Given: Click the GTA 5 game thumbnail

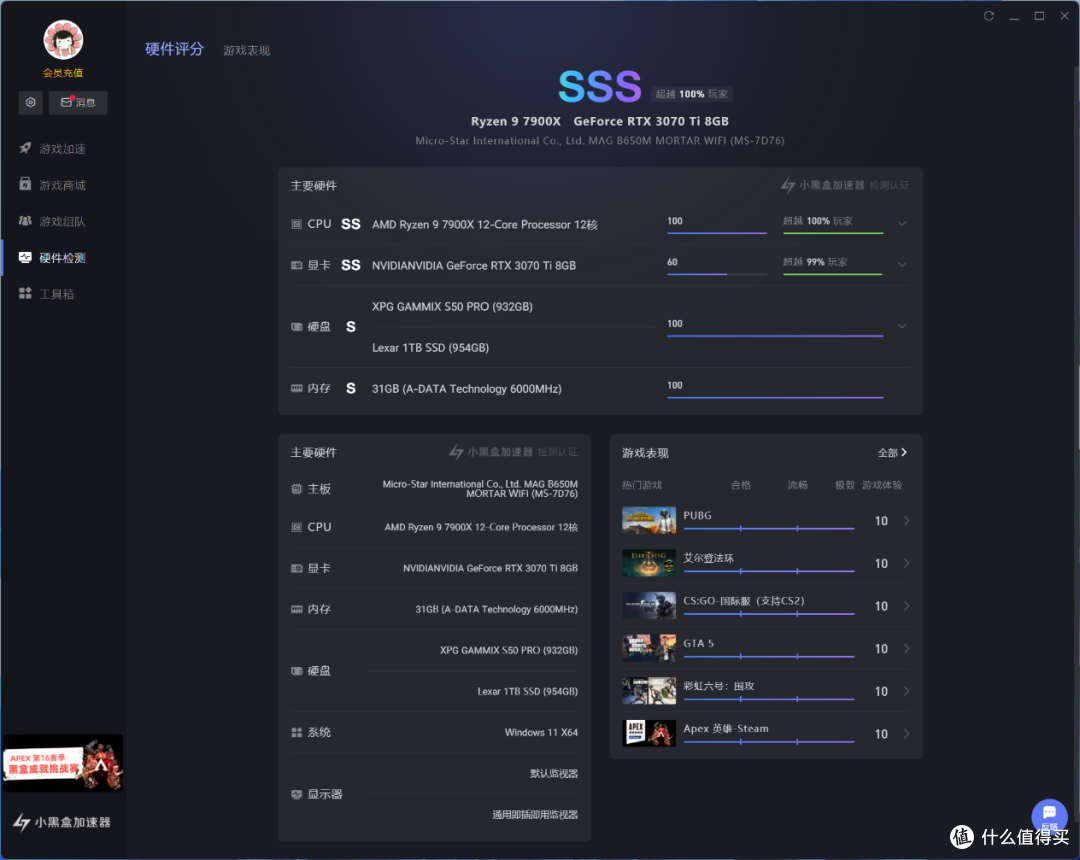Looking at the screenshot, I should [x=649, y=649].
